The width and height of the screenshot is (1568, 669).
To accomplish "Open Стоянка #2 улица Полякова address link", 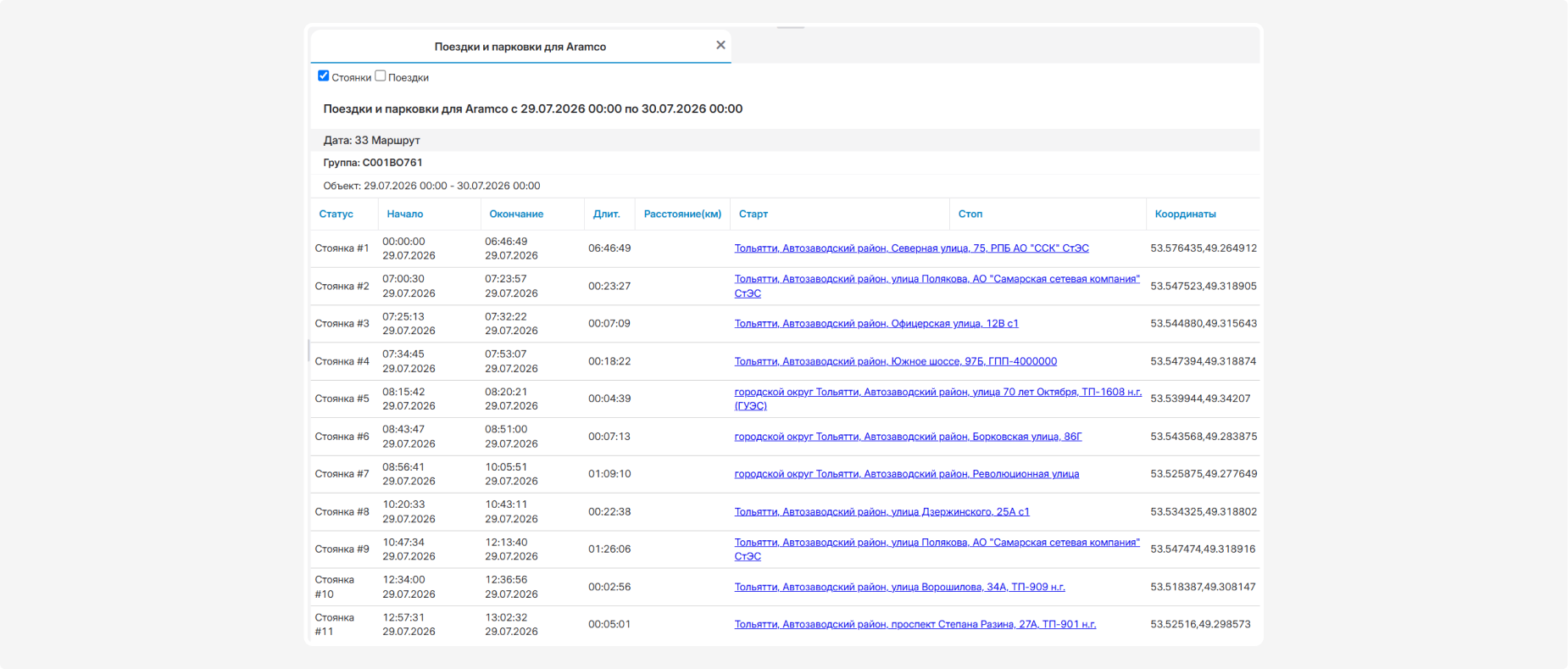I will click(x=937, y=286).
